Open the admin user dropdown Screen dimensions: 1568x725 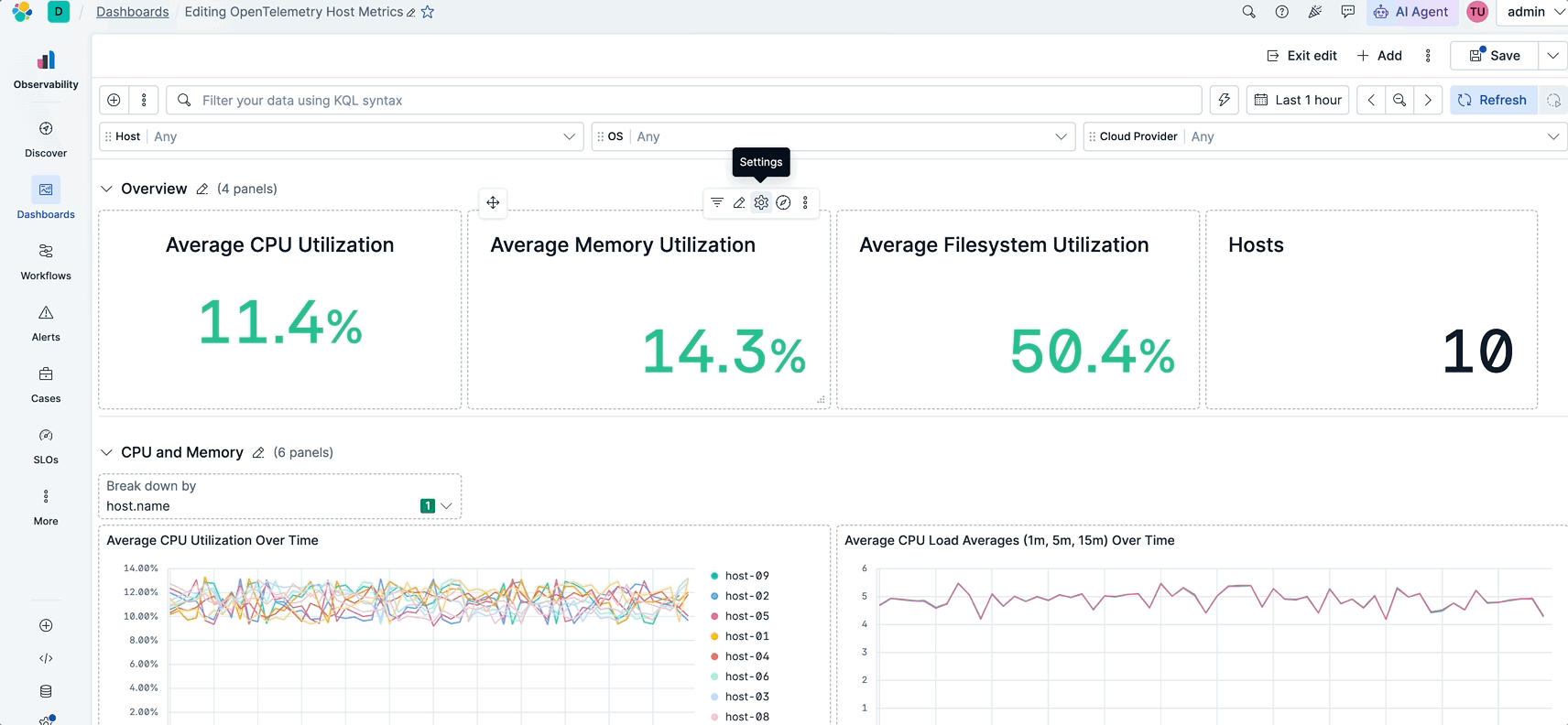click(x=1532, y=12)
